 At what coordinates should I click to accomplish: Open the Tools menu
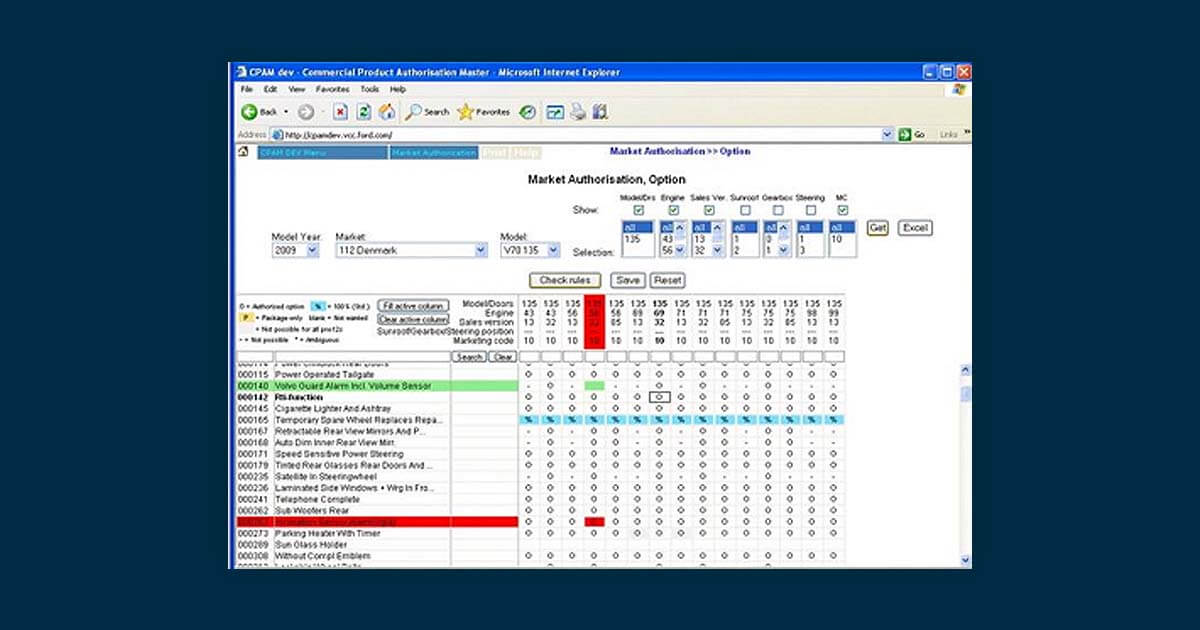(x=370, y=89)
